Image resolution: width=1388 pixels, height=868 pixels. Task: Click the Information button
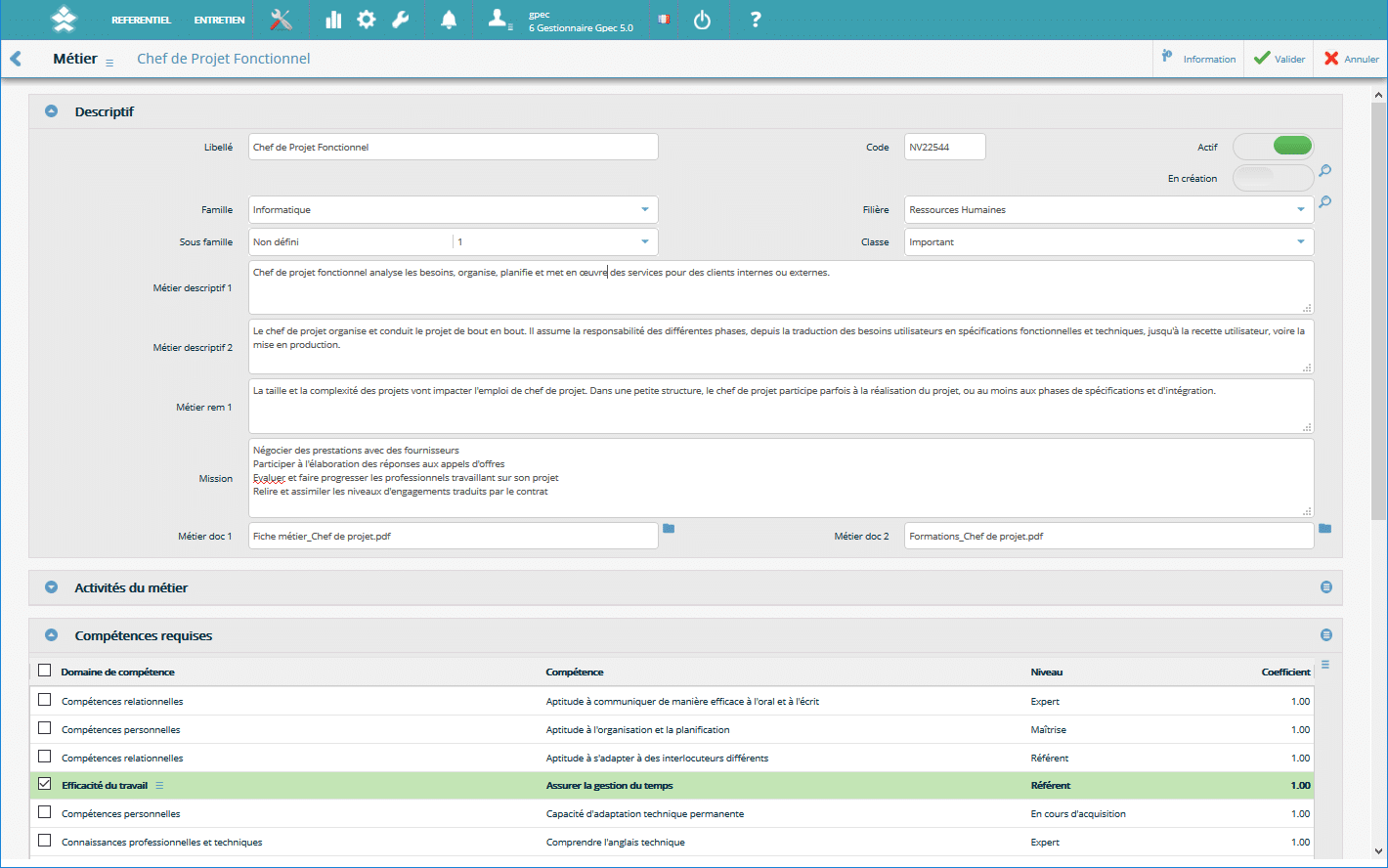pos(1198,59)
